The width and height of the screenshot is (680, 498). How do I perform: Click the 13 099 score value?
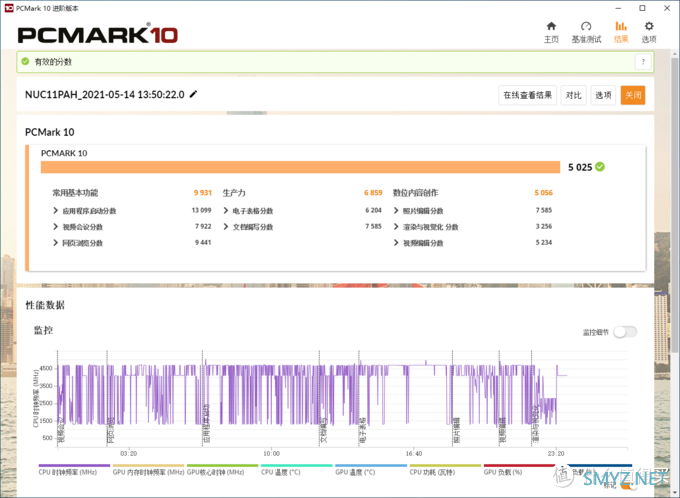tap(201, 210)
